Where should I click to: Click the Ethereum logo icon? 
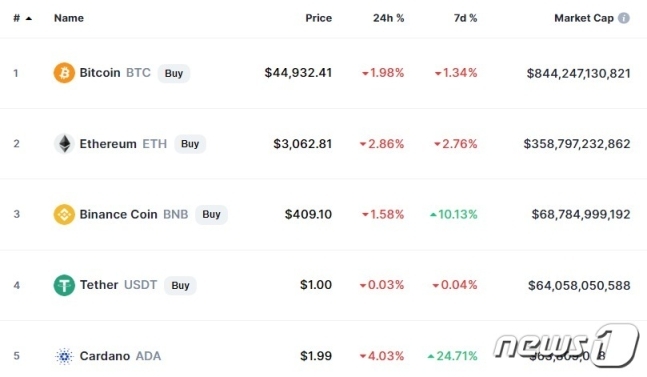(64, 144)
